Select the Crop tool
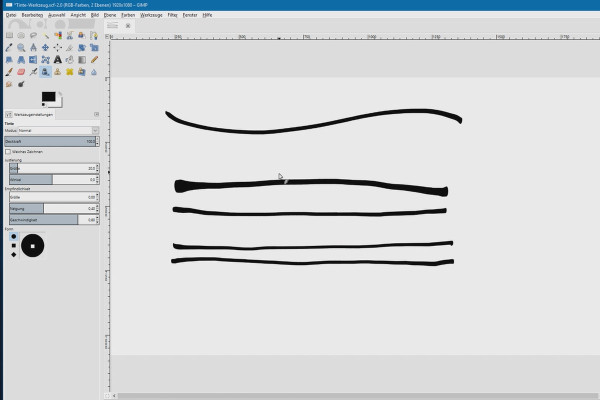Screen dimensions: 600x400 pos(70,48)
